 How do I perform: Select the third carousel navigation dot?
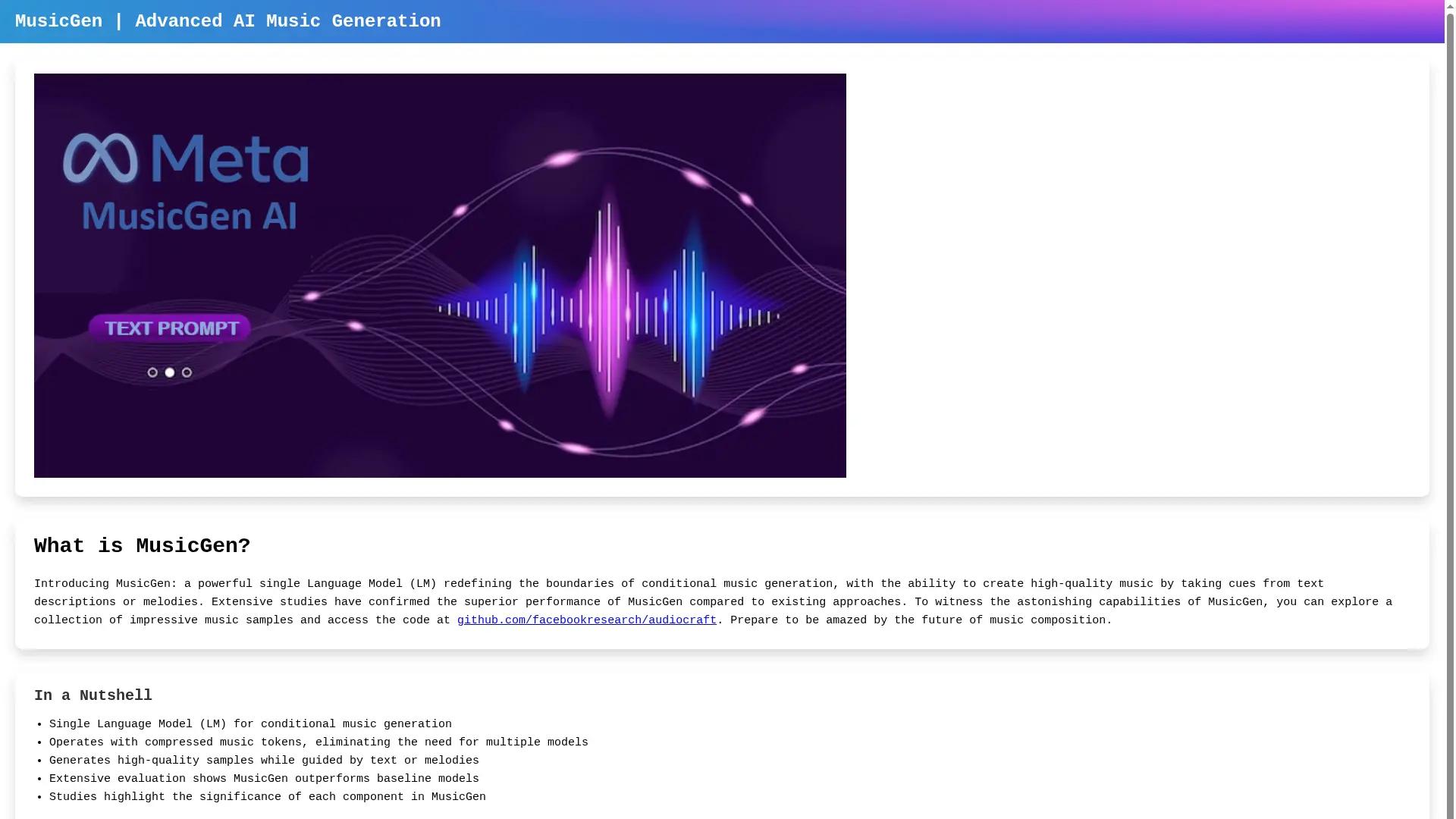click(x=187, y=372)
